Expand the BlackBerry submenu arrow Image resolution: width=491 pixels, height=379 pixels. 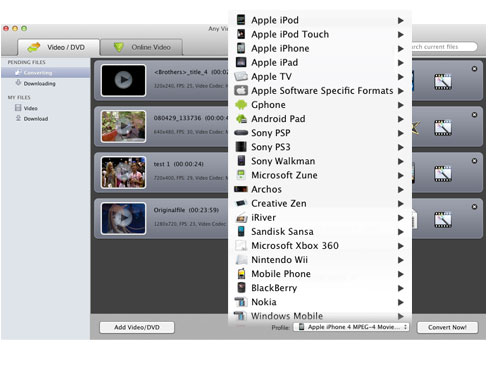401,288
